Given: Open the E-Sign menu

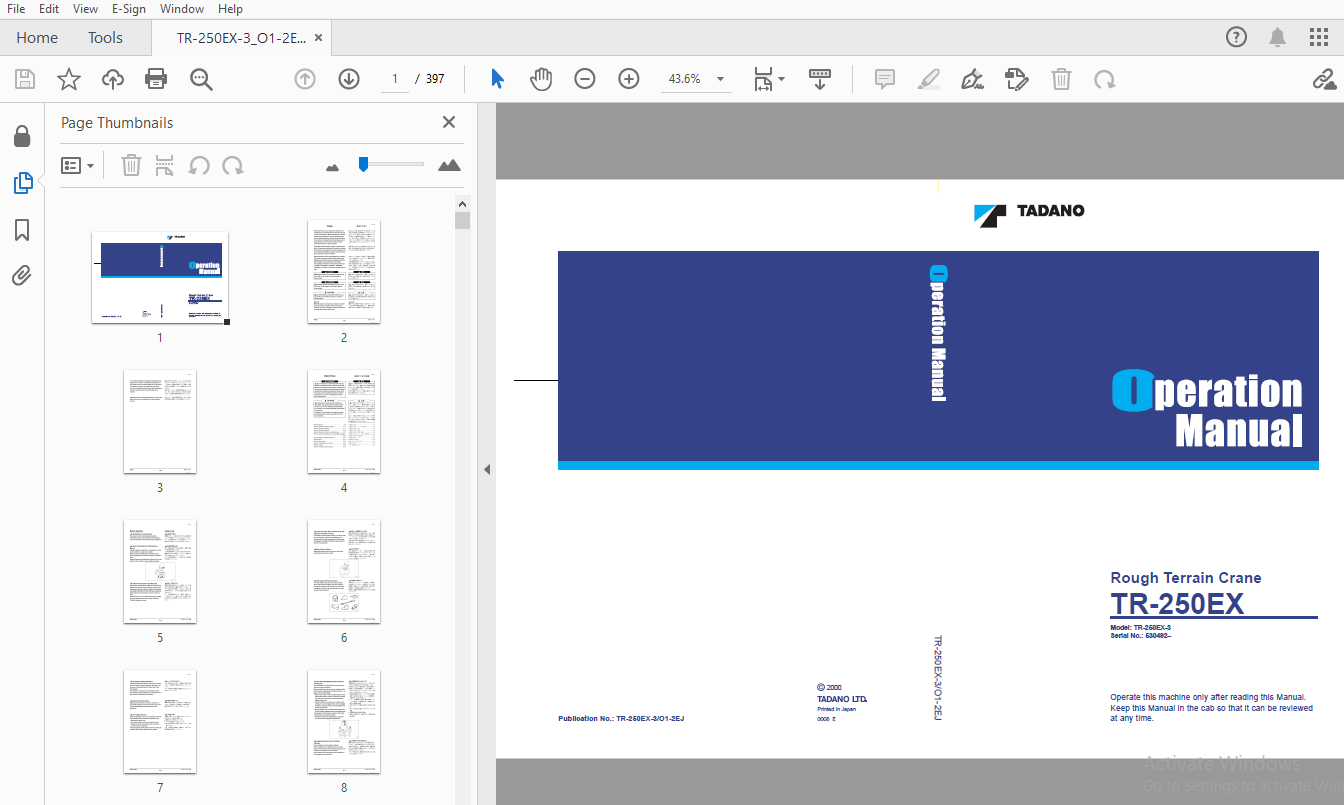Looking at the screenshot, I should tap(129, 9).
